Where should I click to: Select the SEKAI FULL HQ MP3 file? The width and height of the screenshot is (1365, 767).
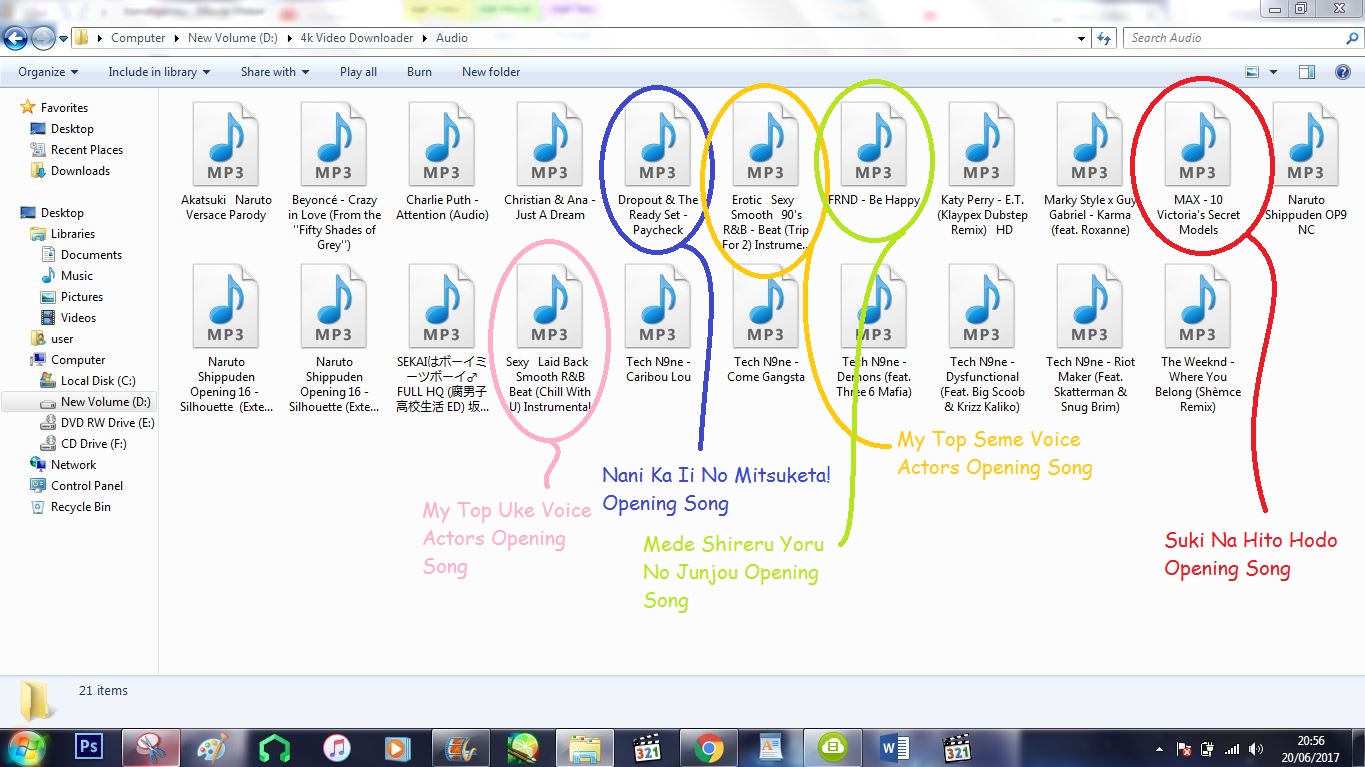[442, 338]
